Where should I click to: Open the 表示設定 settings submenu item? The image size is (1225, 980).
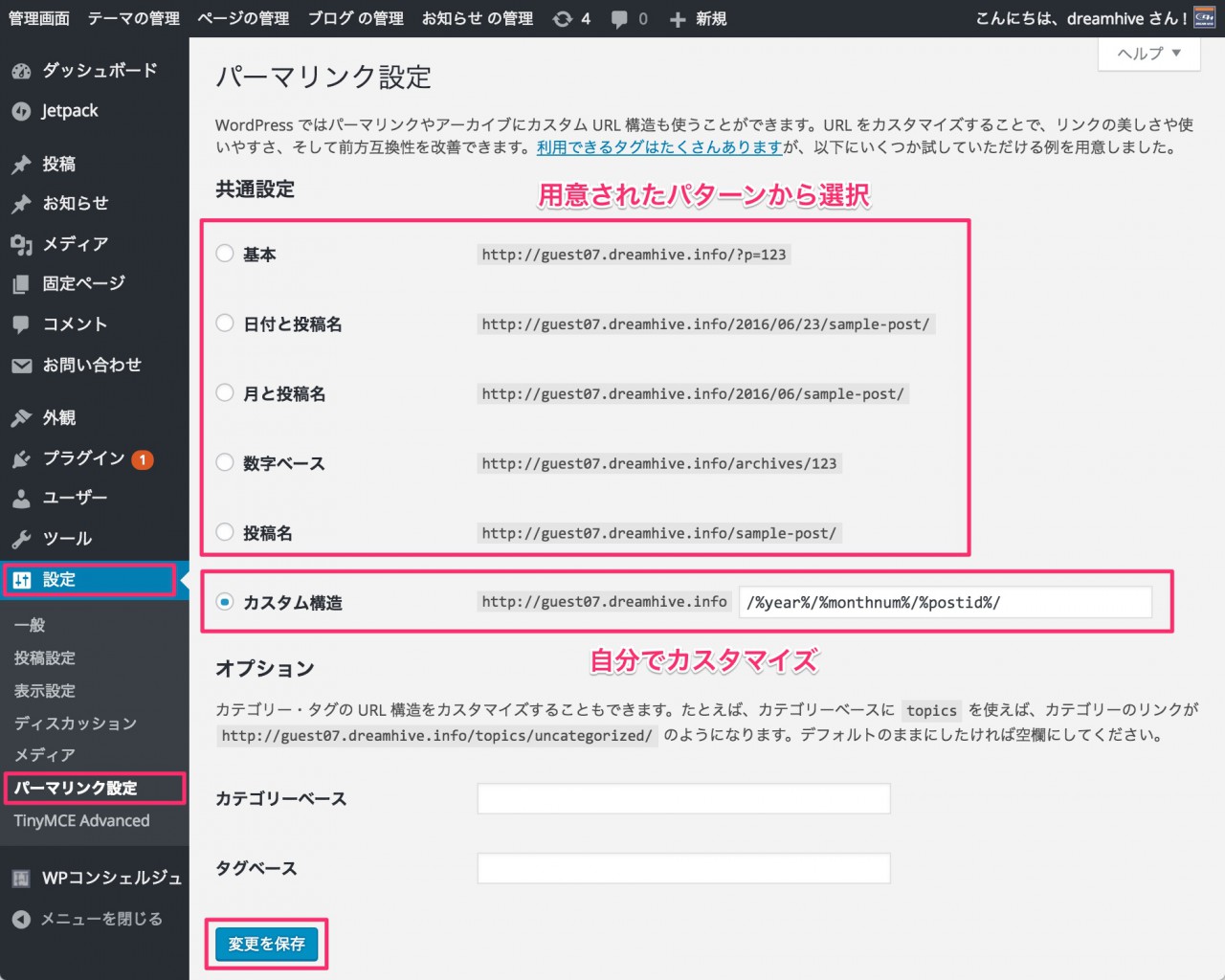[45, 691]
